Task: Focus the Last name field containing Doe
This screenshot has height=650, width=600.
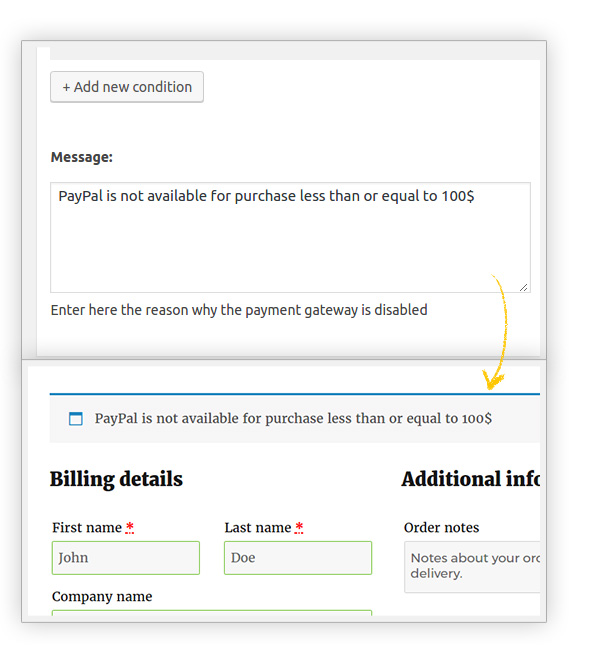Action: [298, 558]
